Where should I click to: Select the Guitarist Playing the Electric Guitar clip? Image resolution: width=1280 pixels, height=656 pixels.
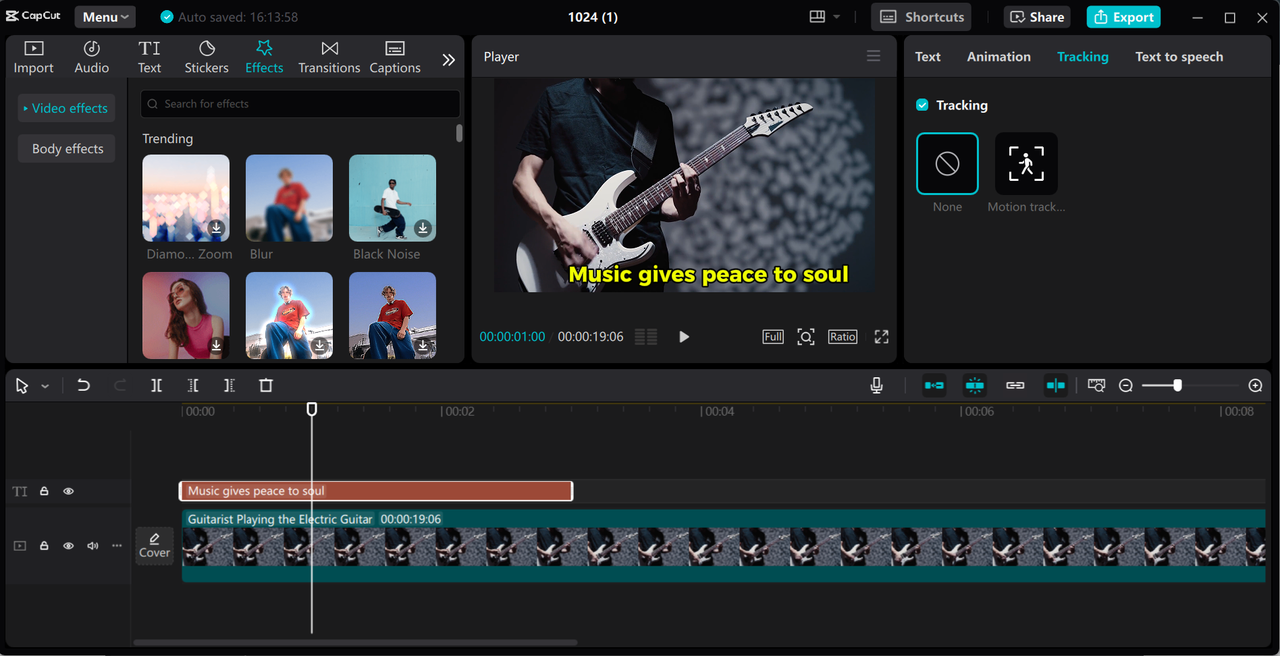[723, 546]
